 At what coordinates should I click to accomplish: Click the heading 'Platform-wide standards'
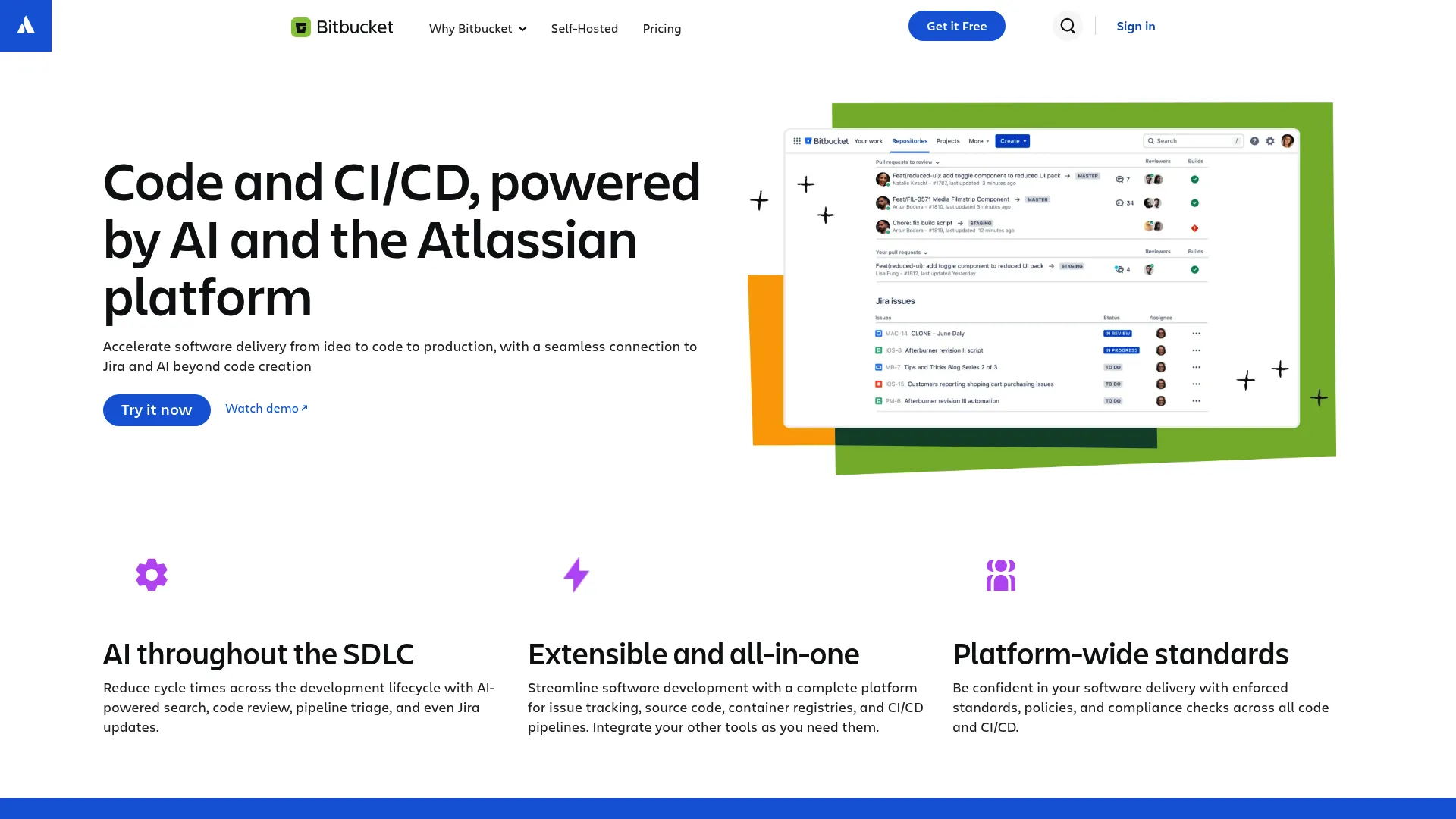pos(1120,654)
